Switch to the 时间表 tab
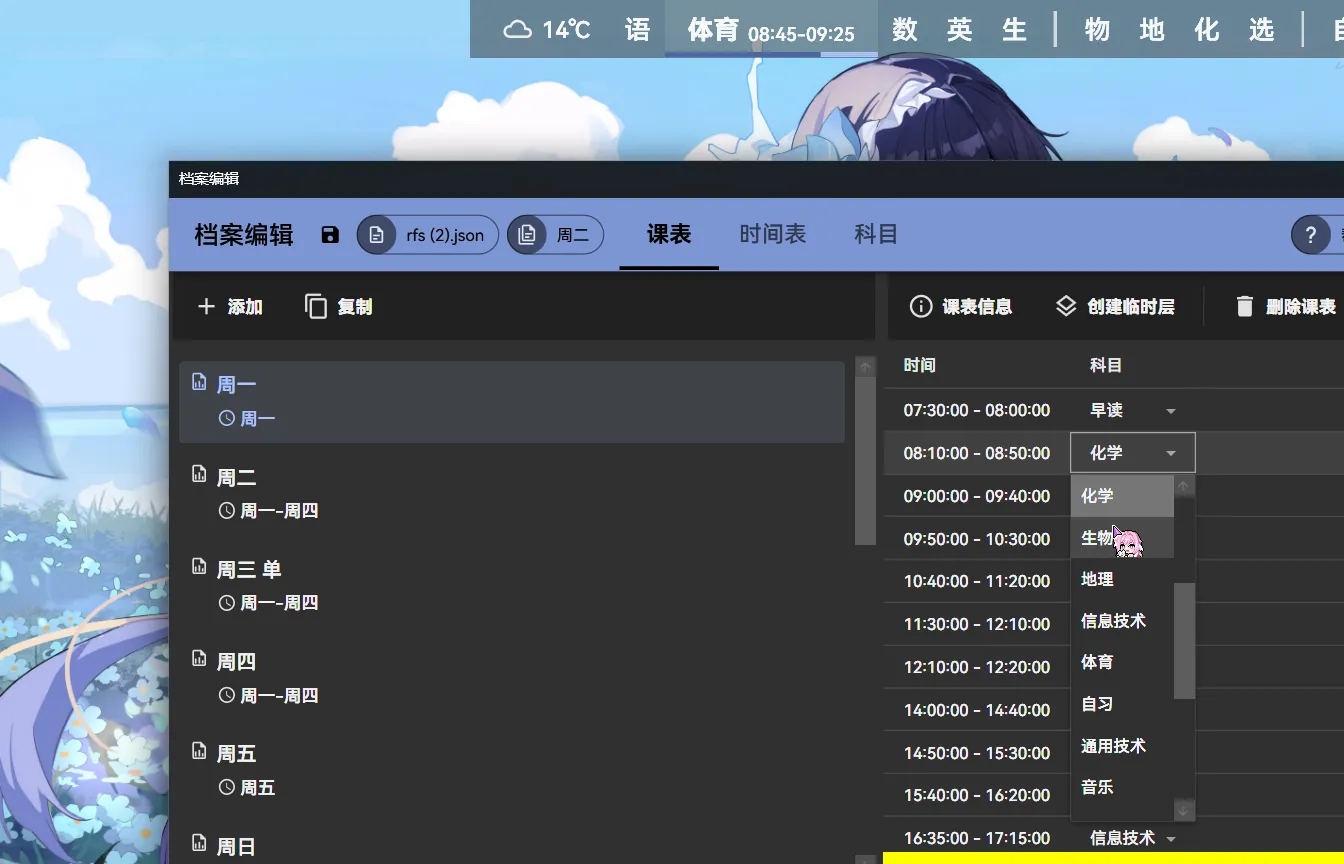Image resolution: width=1344 pixels, height=864 pixels. click(772, 234)
